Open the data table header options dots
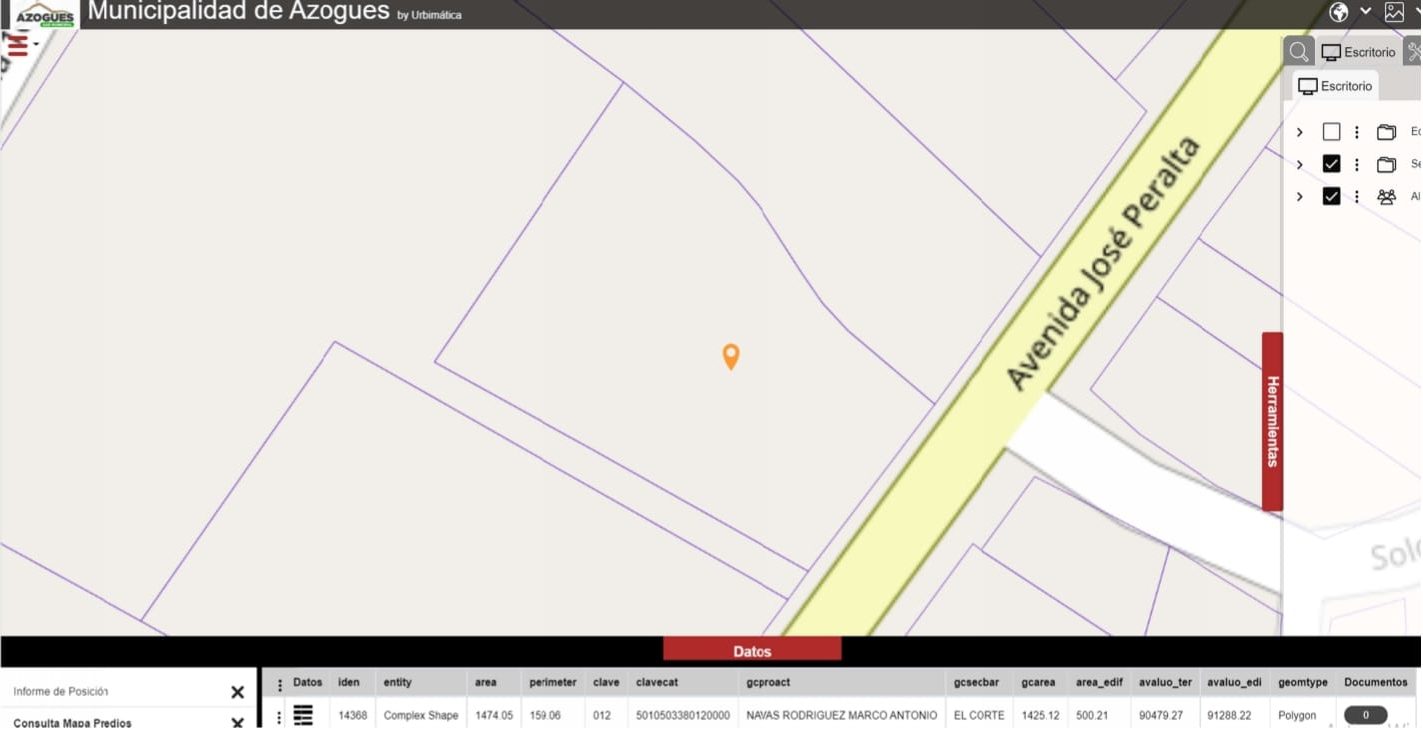This screenshot has width=1423, height=734. coord(279,685)
